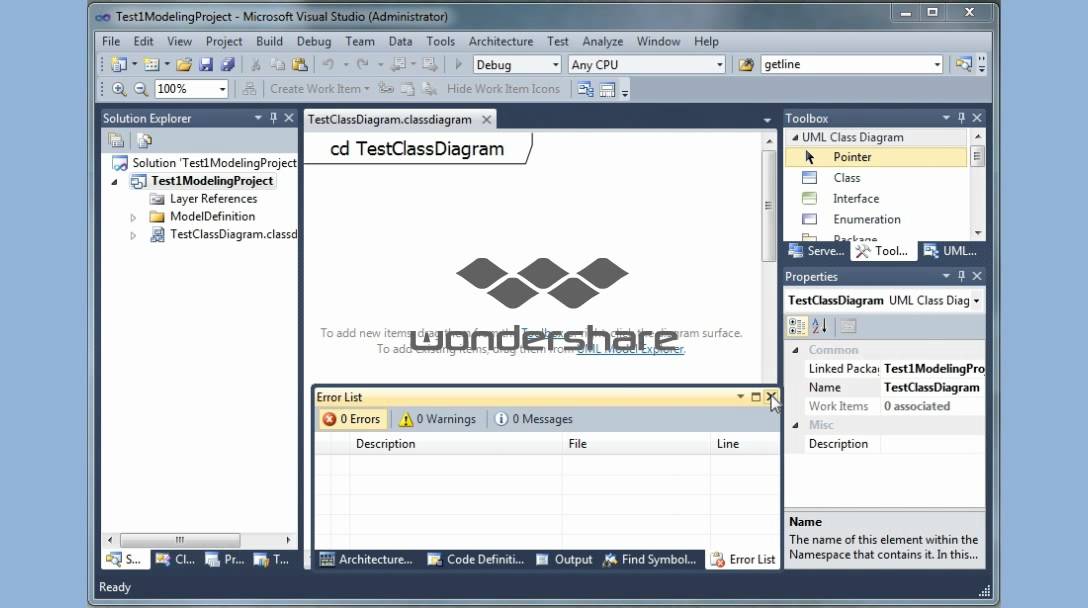Click the Open File folder icon
Screen dimensions: 1088x608
point(184,65)
